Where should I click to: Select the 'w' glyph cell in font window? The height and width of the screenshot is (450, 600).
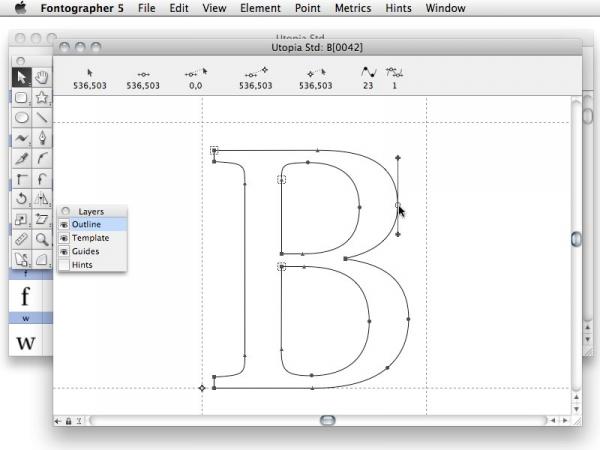point(25,341)
